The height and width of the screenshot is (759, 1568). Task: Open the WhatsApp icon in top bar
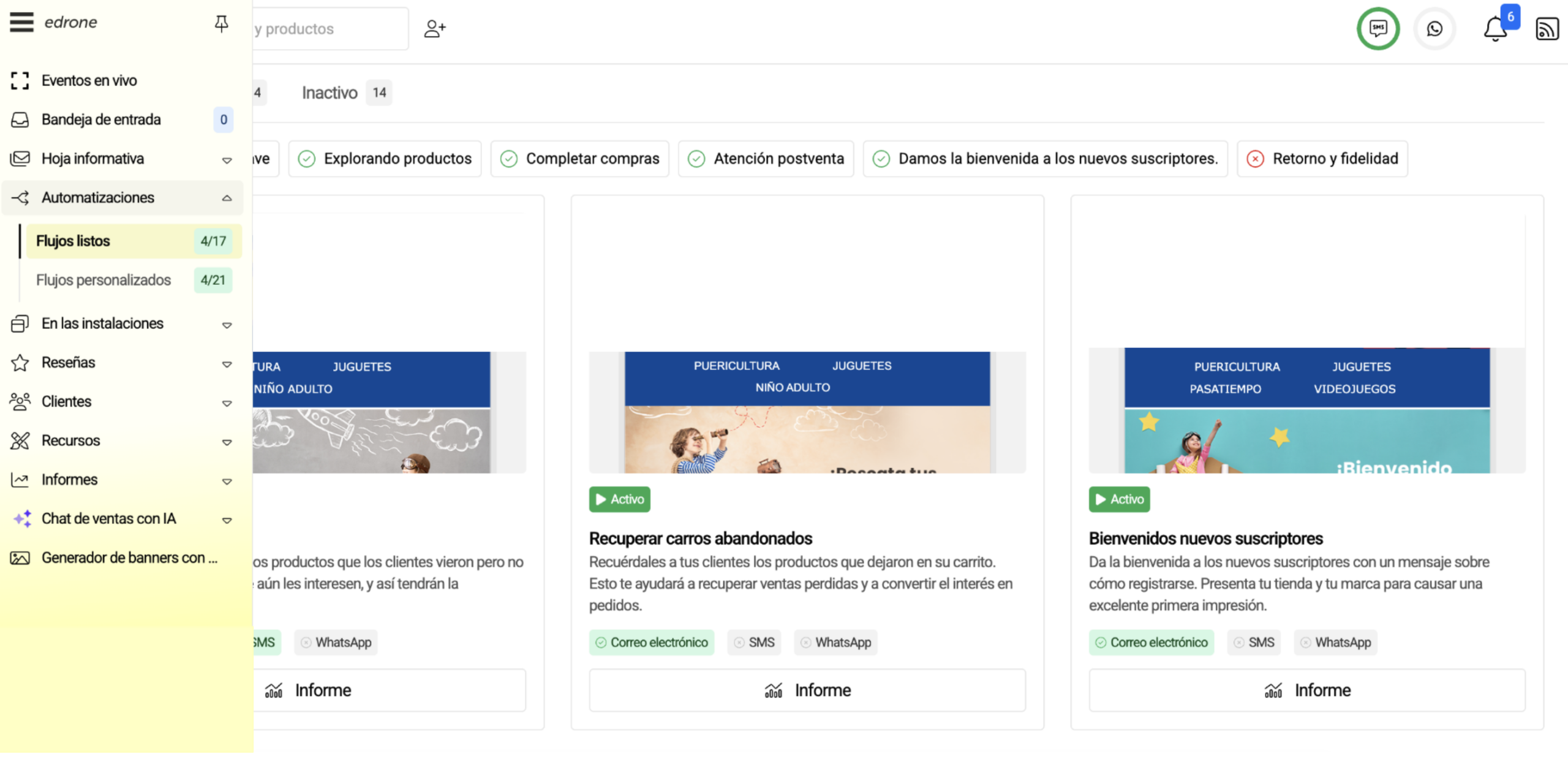pos(1434,28)
